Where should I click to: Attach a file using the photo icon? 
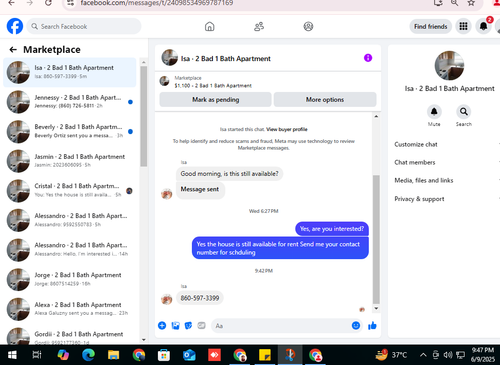pyautogui.click(x=175, y=326)
